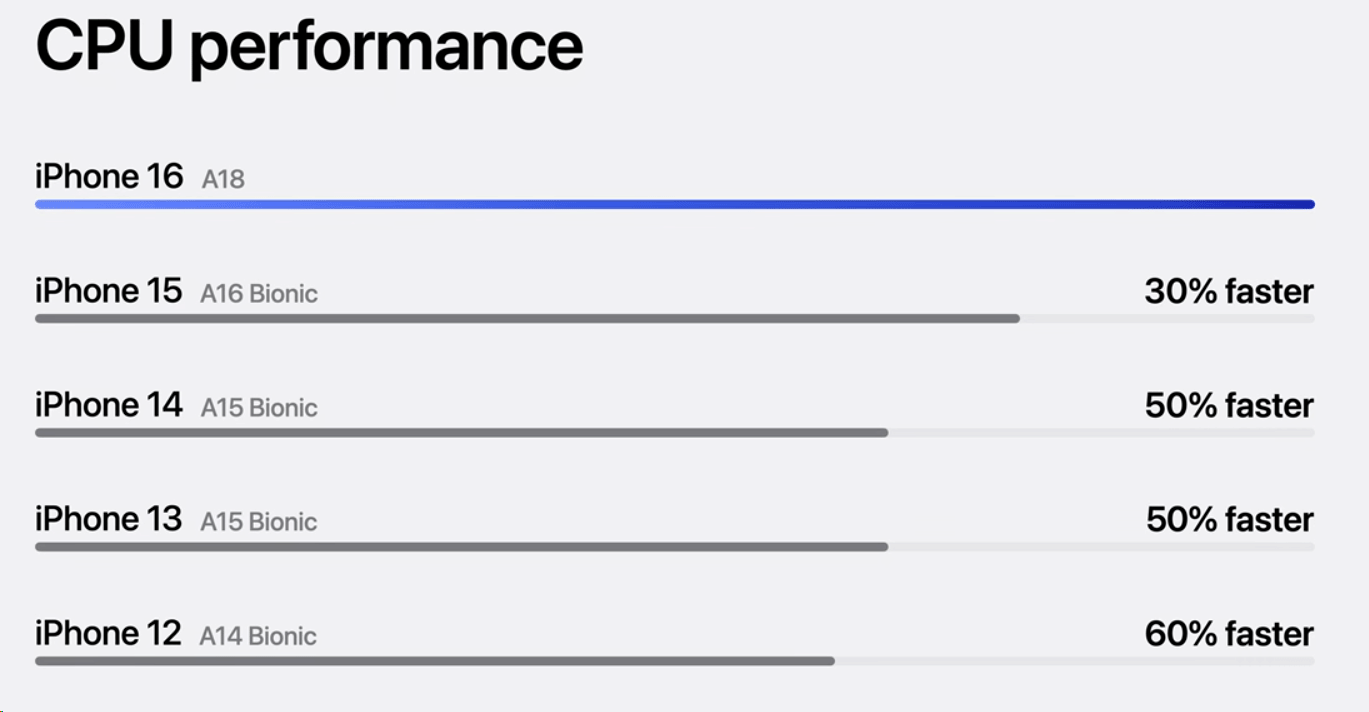Click the gray iPhone 15 performance bar
The height and width of the screenshot is (712, 1369).
pos(527,319)
